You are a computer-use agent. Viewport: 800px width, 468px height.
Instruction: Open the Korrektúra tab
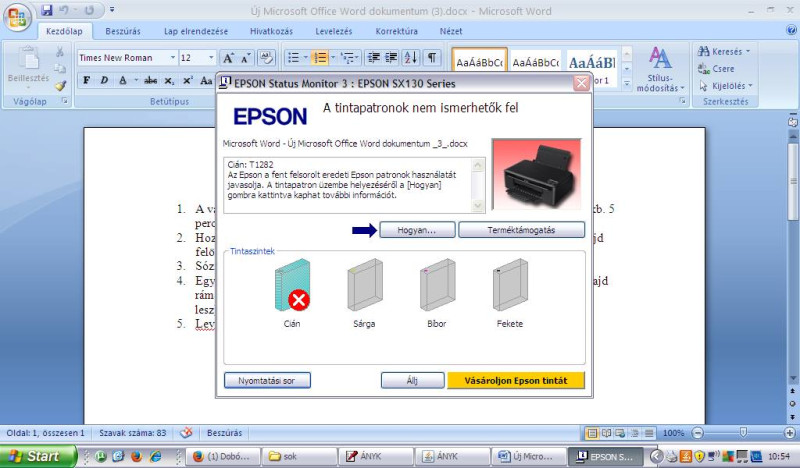(x=396, y=31)
